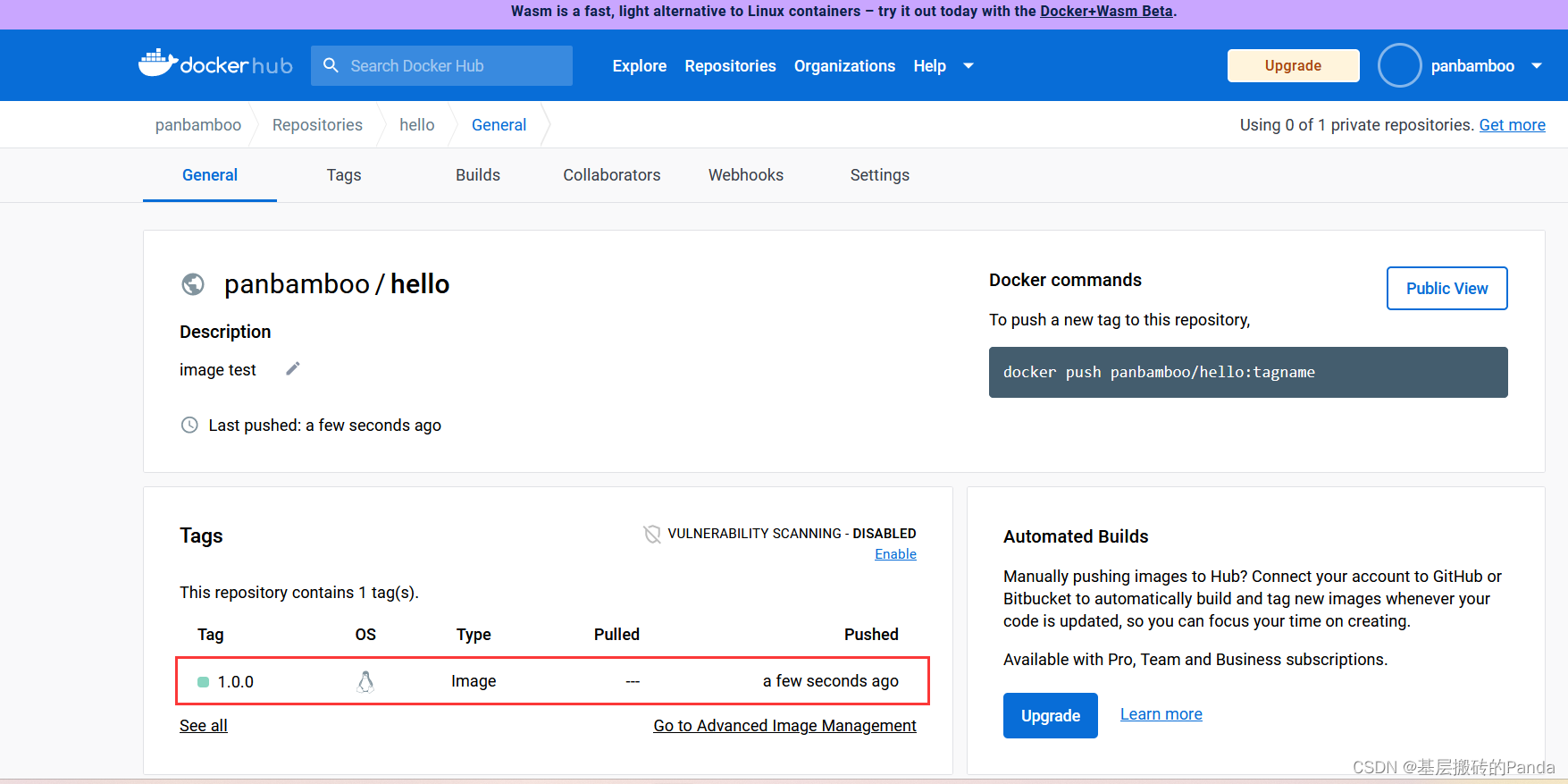This screenshot has width=1568, height=784.
Task: Click the panbamboo breadcrumb
Action: [198, 125]
